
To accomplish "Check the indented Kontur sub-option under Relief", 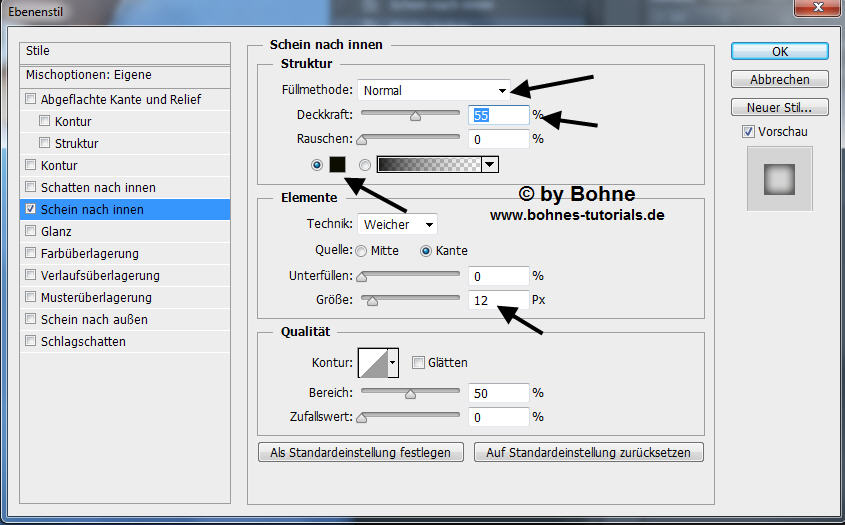I will (45, 121).
